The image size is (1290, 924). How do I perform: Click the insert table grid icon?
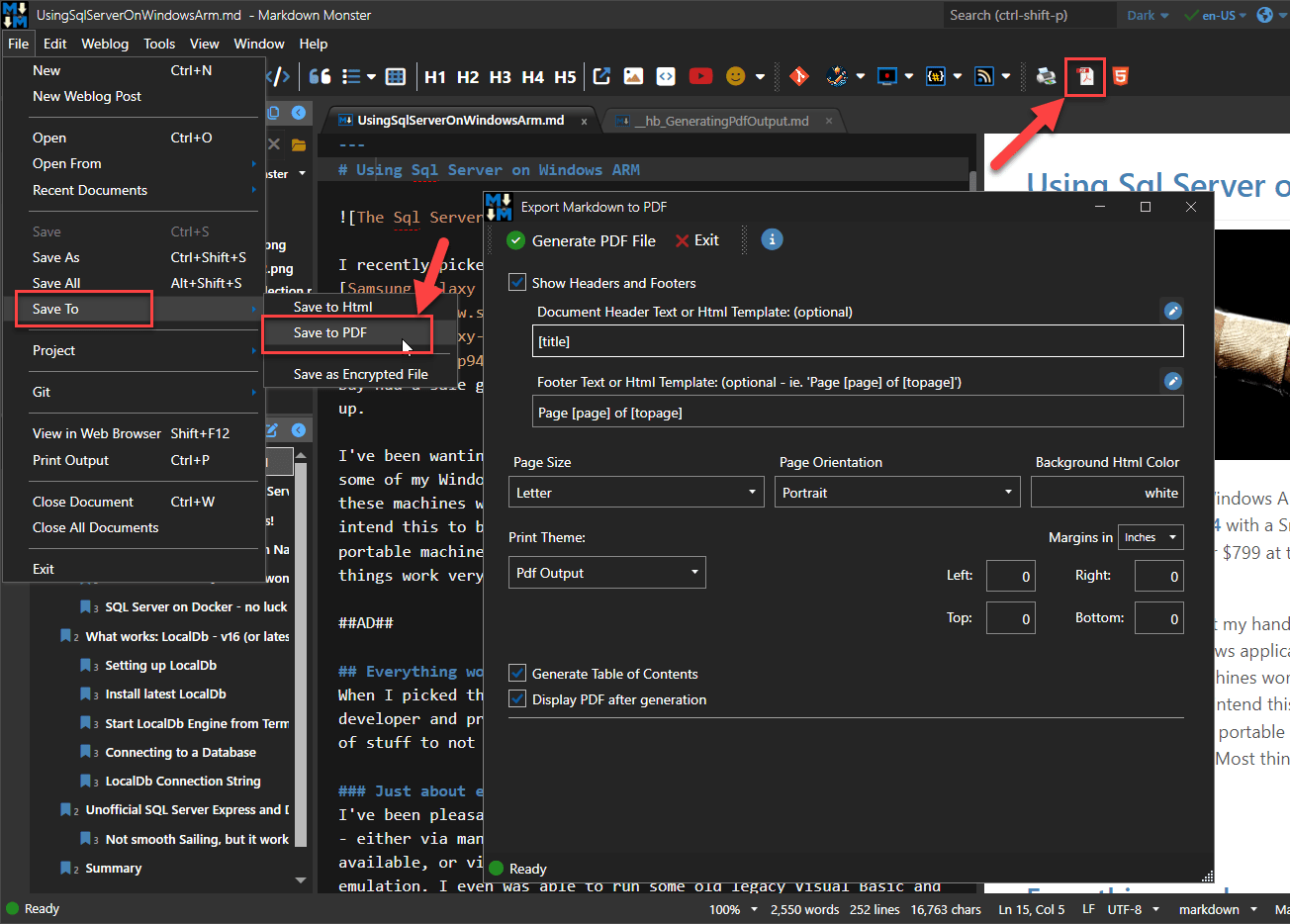396,76
